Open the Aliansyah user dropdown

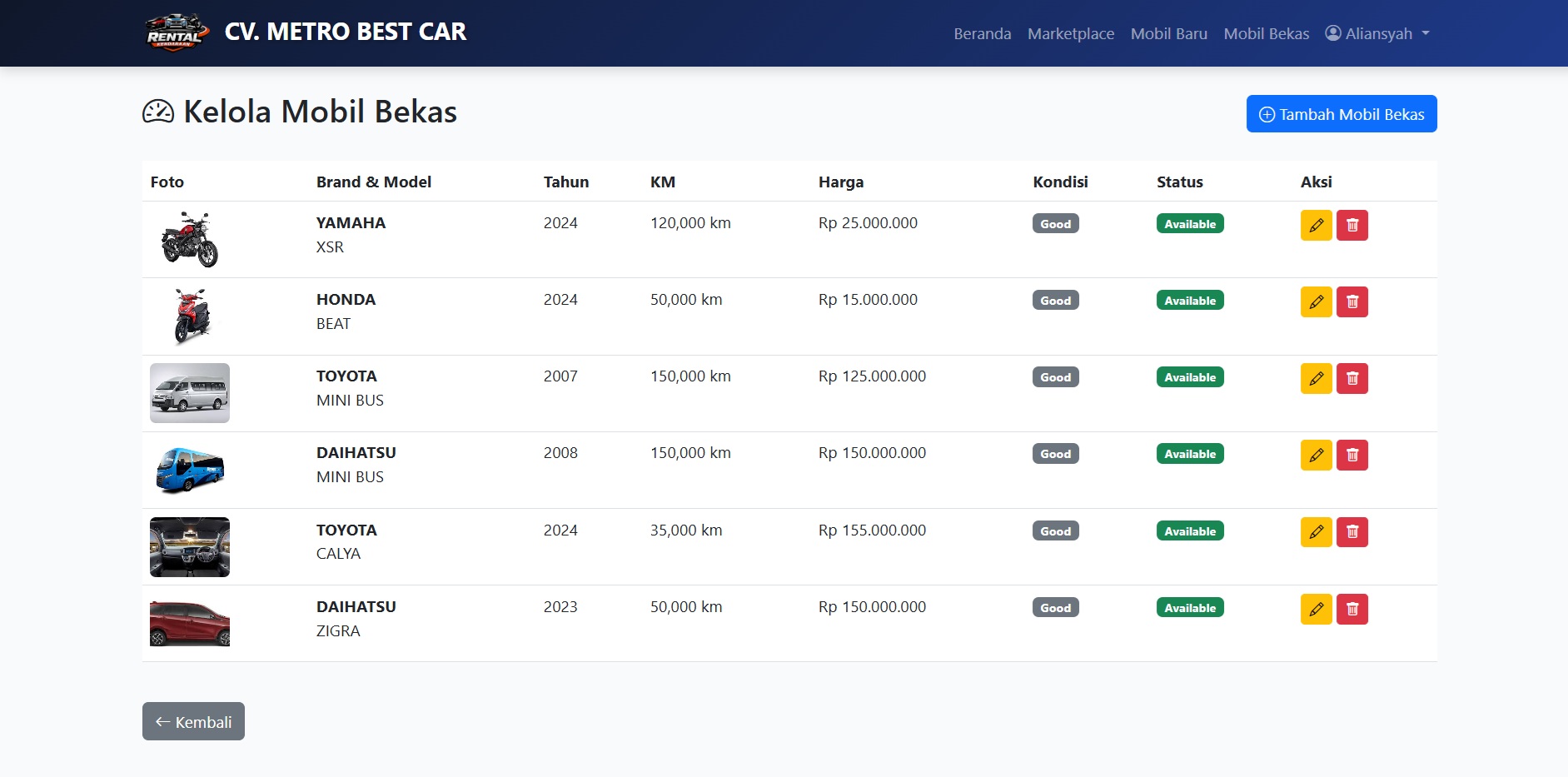coord(1377,33)
